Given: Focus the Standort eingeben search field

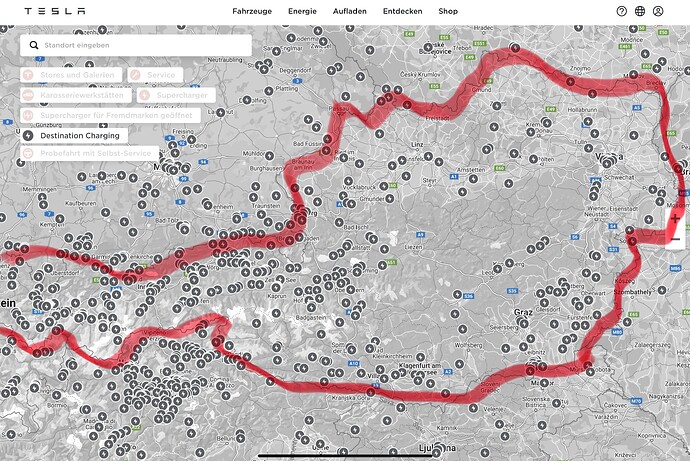Looking at the screenshot, I should pyautogui.click(x=136, y=45).
